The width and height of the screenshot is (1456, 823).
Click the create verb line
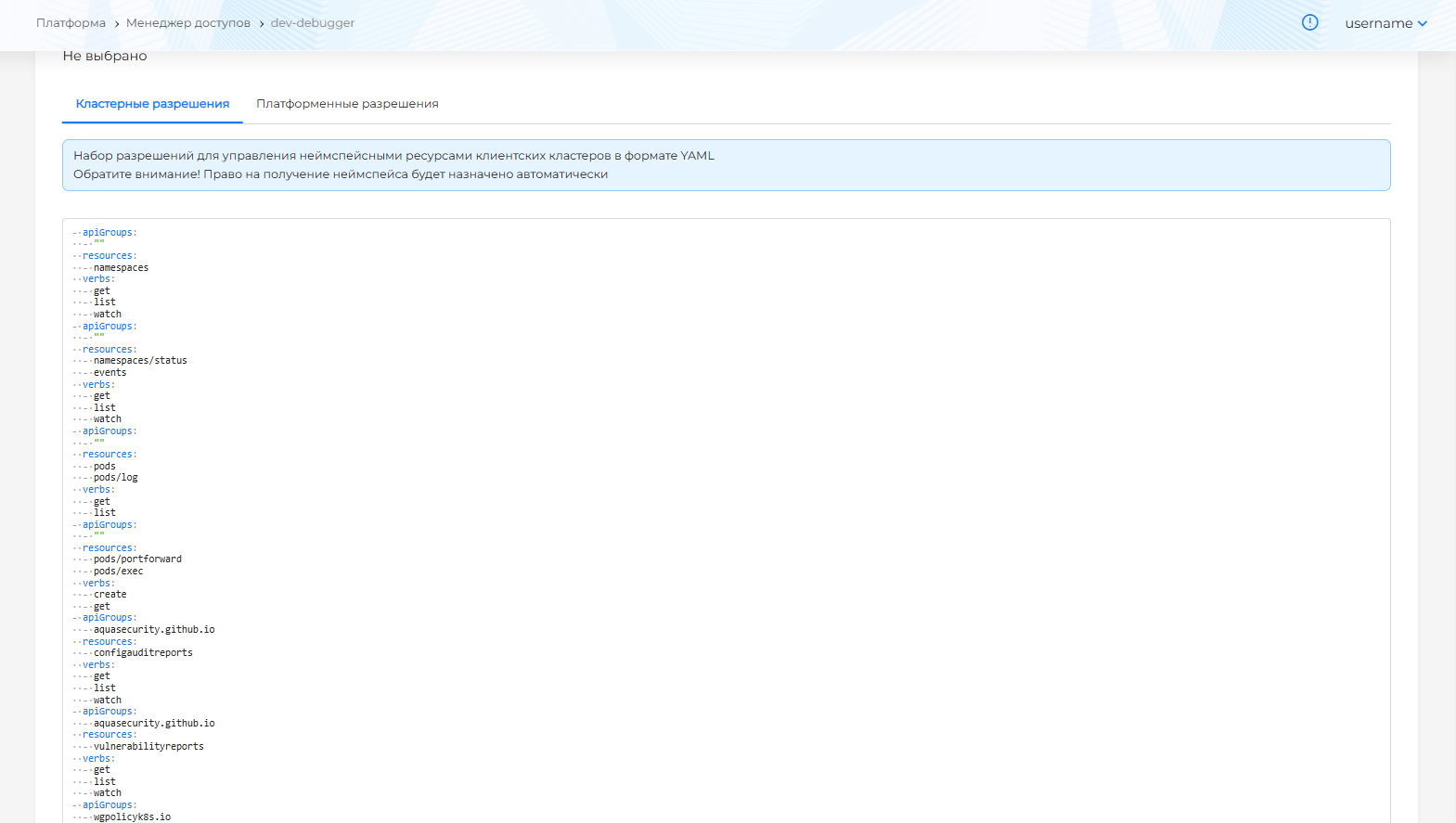click(110, 595)
